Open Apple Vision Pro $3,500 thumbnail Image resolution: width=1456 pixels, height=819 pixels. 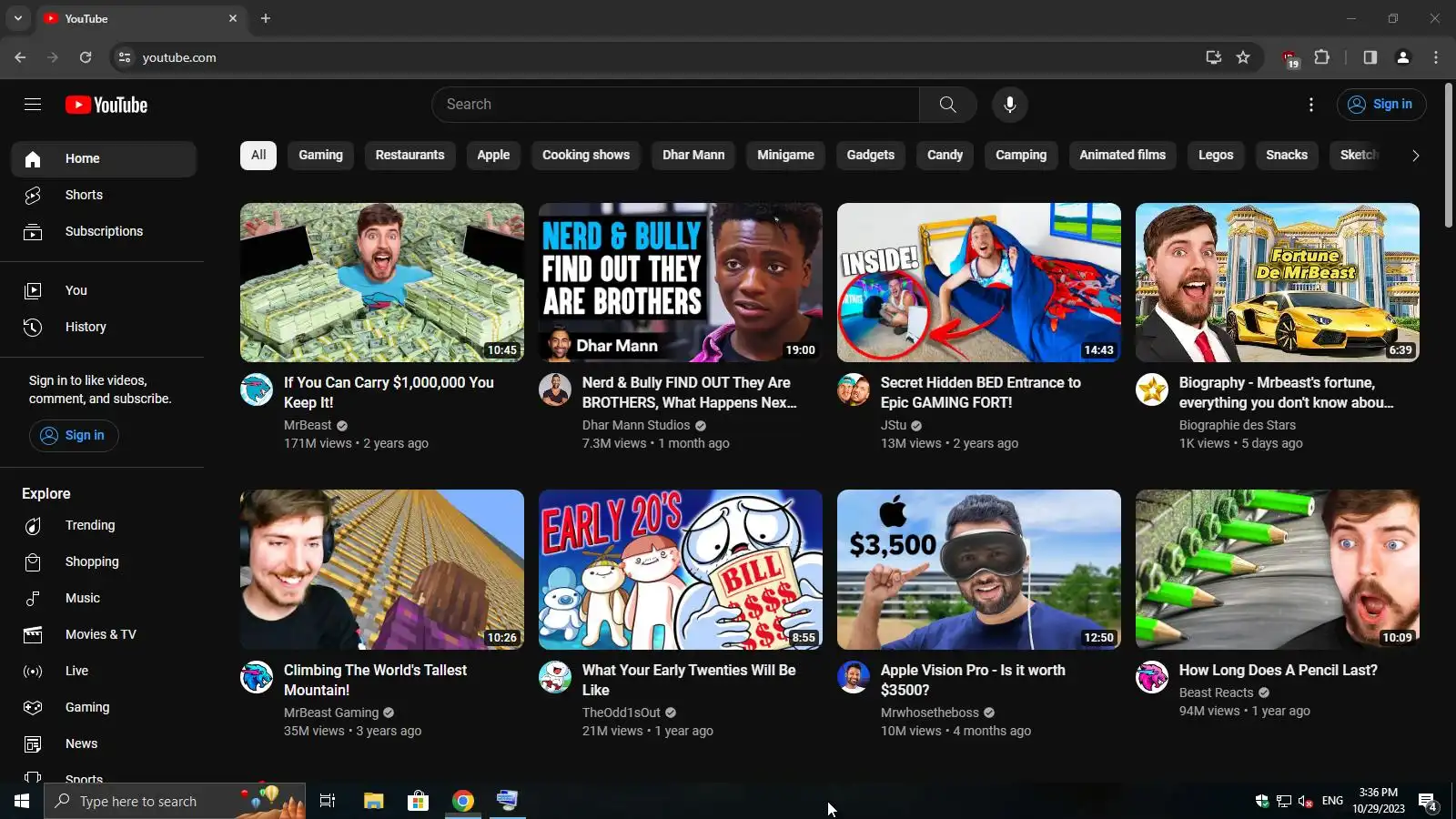click(x=979, y=570)
